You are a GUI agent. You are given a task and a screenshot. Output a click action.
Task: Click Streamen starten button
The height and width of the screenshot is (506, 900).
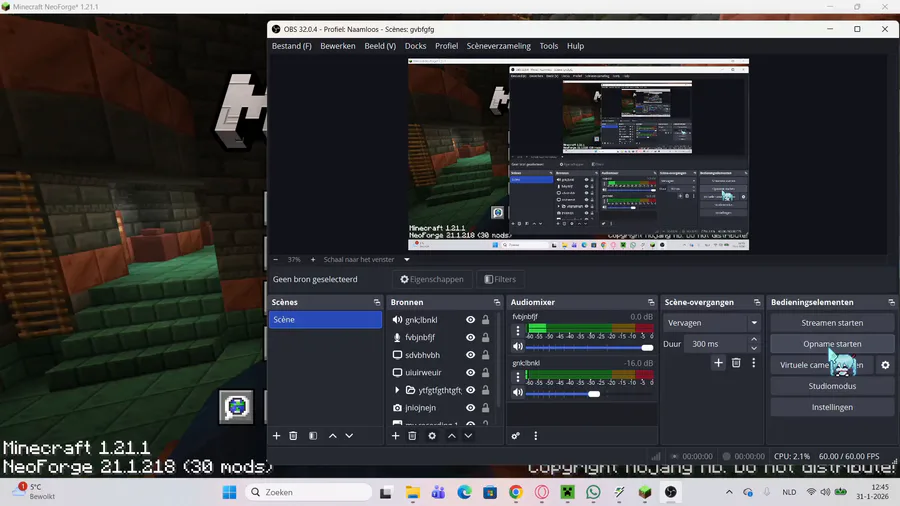[832, 323]
